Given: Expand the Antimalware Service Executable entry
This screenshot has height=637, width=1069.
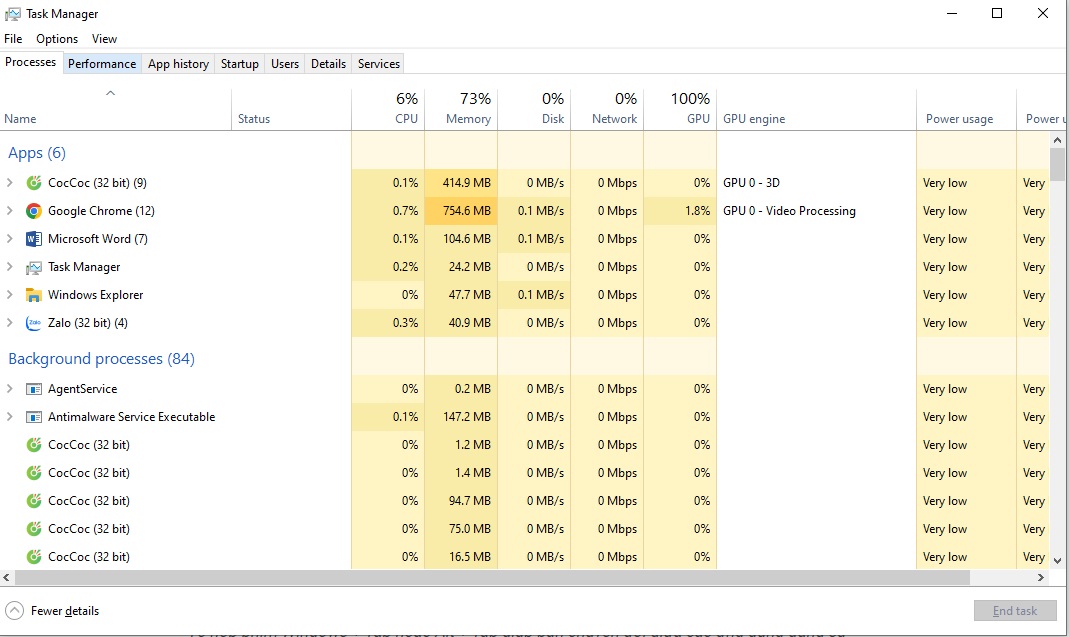Looking at the screenshot, I should (x=10, y=417).
